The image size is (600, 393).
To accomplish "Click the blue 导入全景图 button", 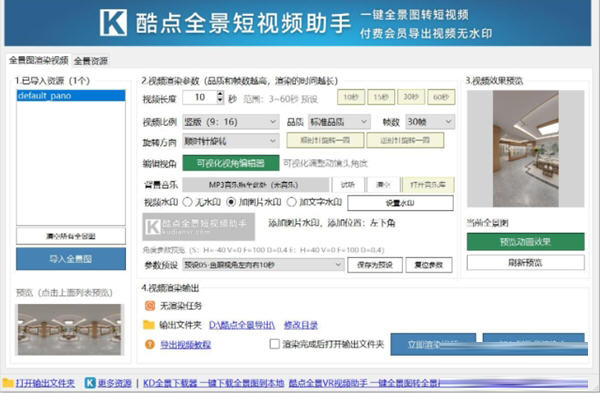I will tap(71, 259).
